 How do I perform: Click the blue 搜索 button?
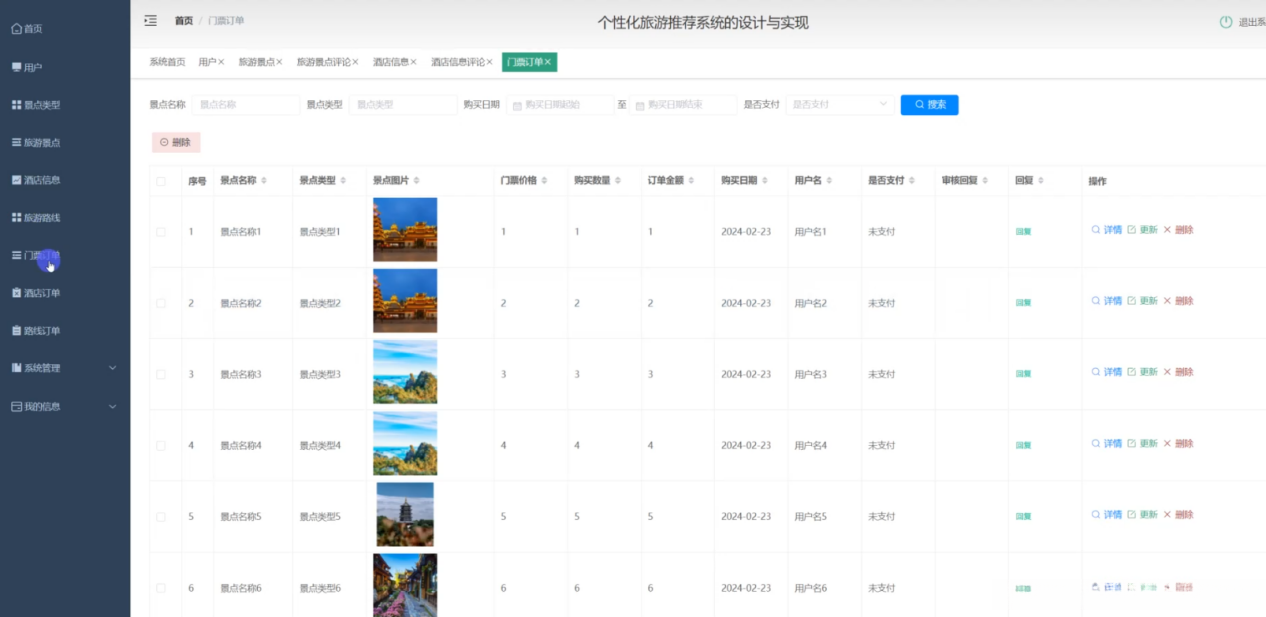929,105
